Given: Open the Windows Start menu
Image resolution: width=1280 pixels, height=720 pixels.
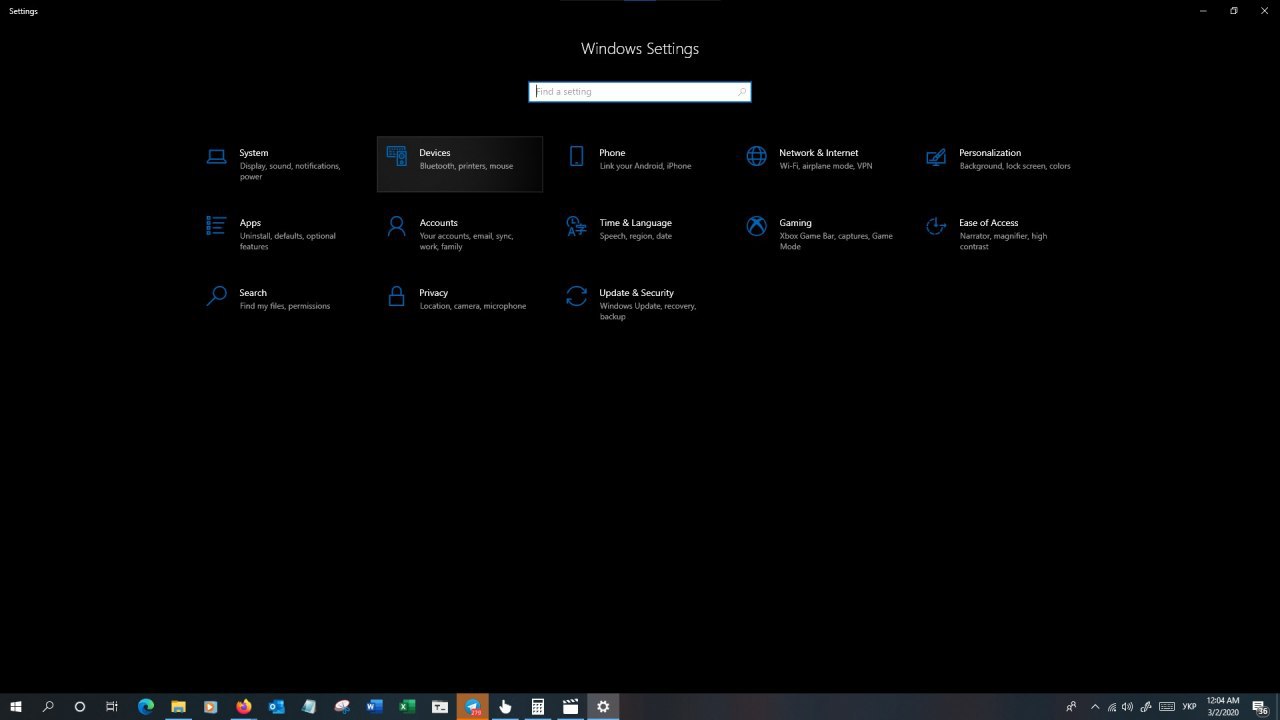Looking at the screenshot, I should tap(16, 707).
